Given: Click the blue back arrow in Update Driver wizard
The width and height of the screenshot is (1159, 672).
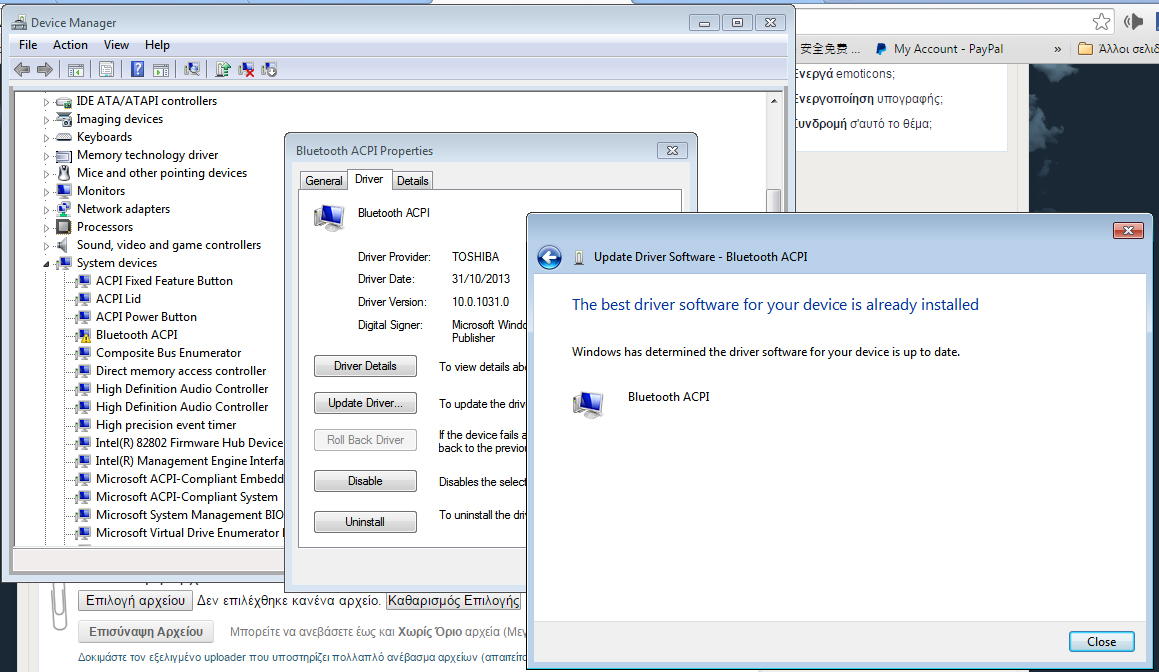Looking at the screenshot, I should click(x=549, y=257).
